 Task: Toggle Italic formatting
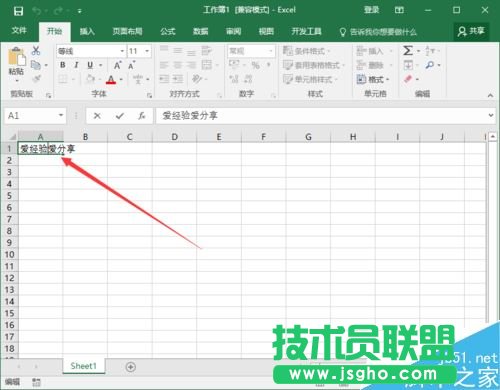coord(76,65)
